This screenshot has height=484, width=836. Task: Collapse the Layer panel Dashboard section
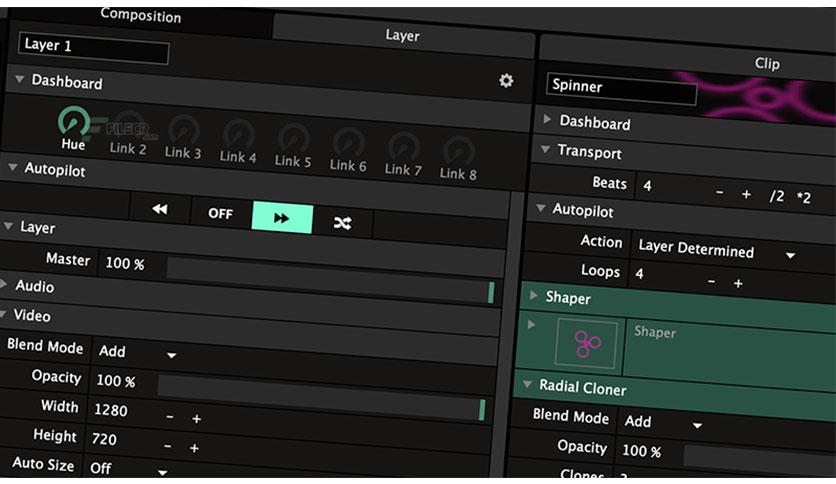[x=19, y=79]
